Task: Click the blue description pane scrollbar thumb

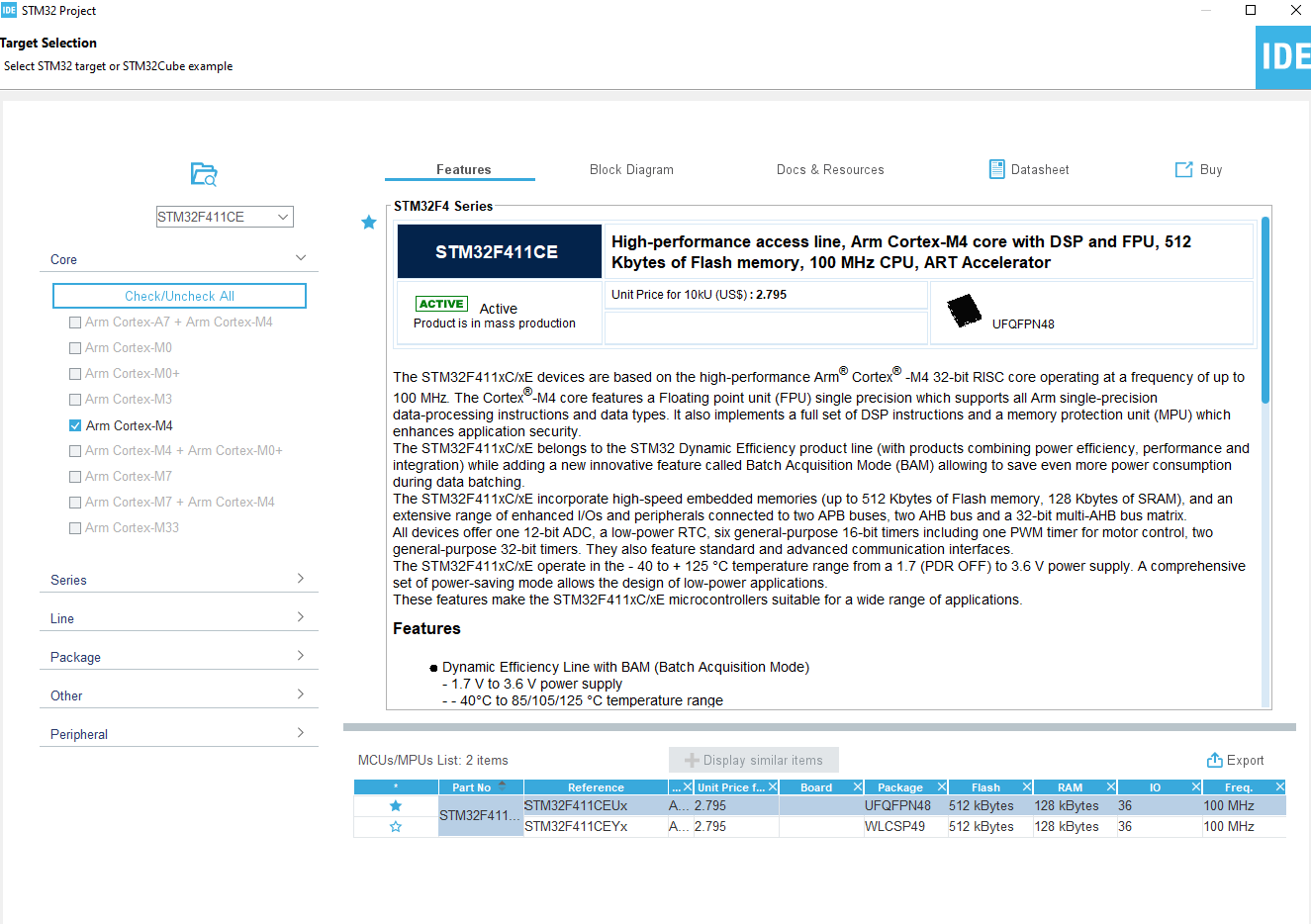Action: tap(1265, 310)
